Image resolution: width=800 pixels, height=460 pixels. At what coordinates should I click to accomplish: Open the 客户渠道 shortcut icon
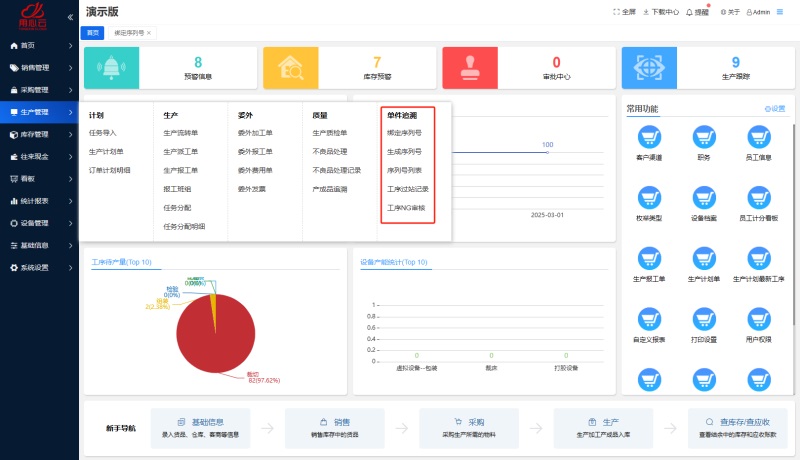coord(650,137)
